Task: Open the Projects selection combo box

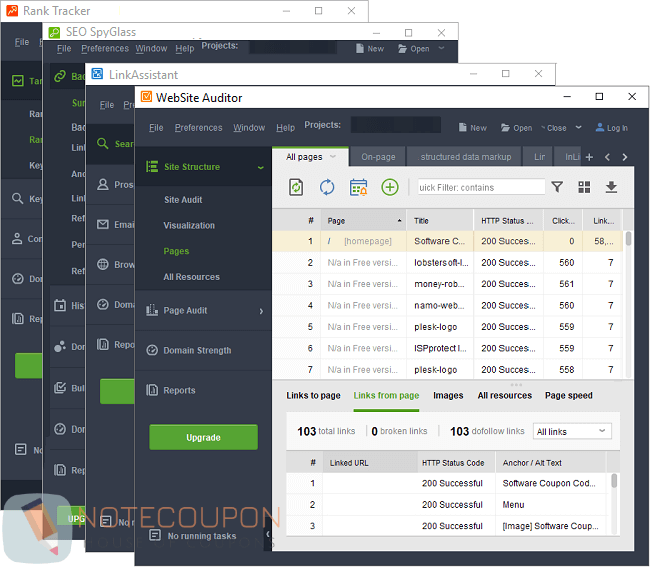Action: pyautogui.click(x=395, y=125)
